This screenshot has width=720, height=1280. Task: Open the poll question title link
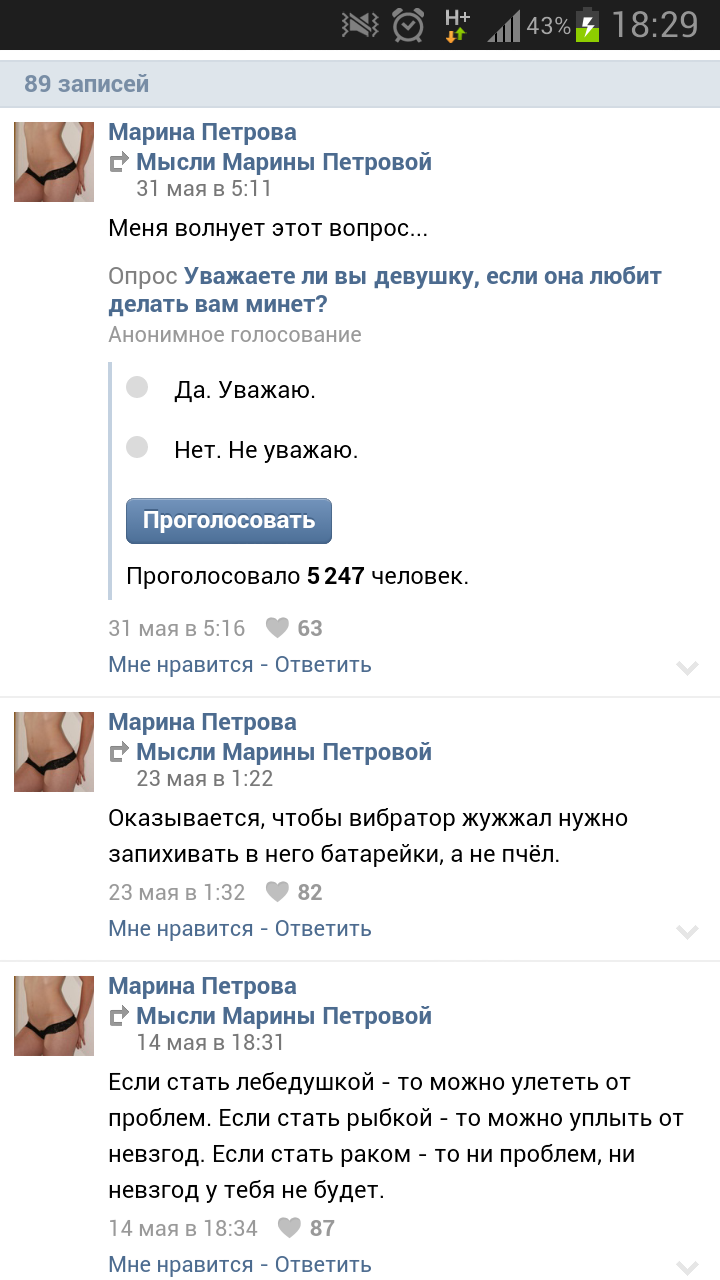tap(385, 290)
